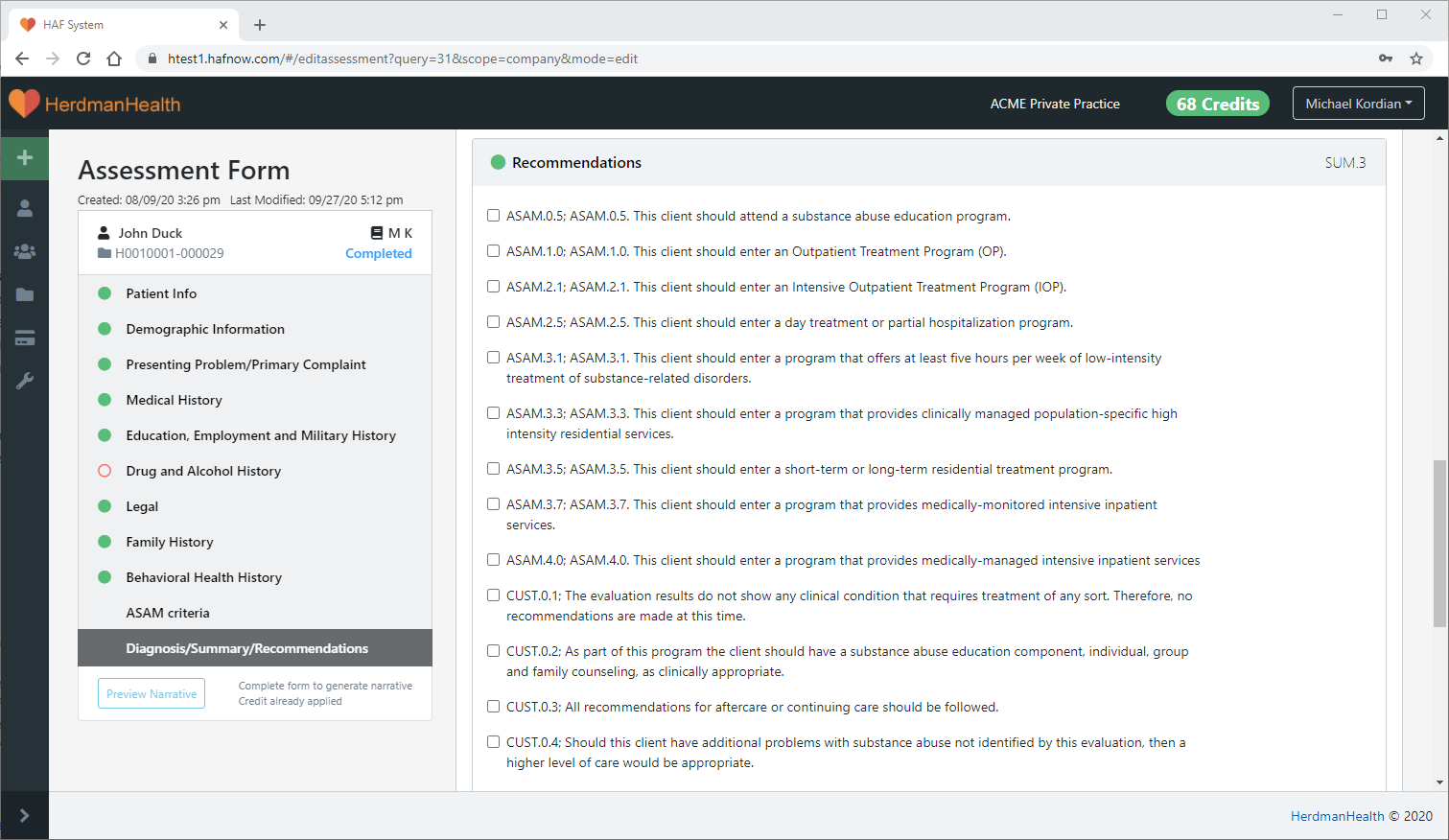The width and height of the screenshot is (1449, 840).
Task: Click the 68 Credits badge
Action: pos(1217,104)
